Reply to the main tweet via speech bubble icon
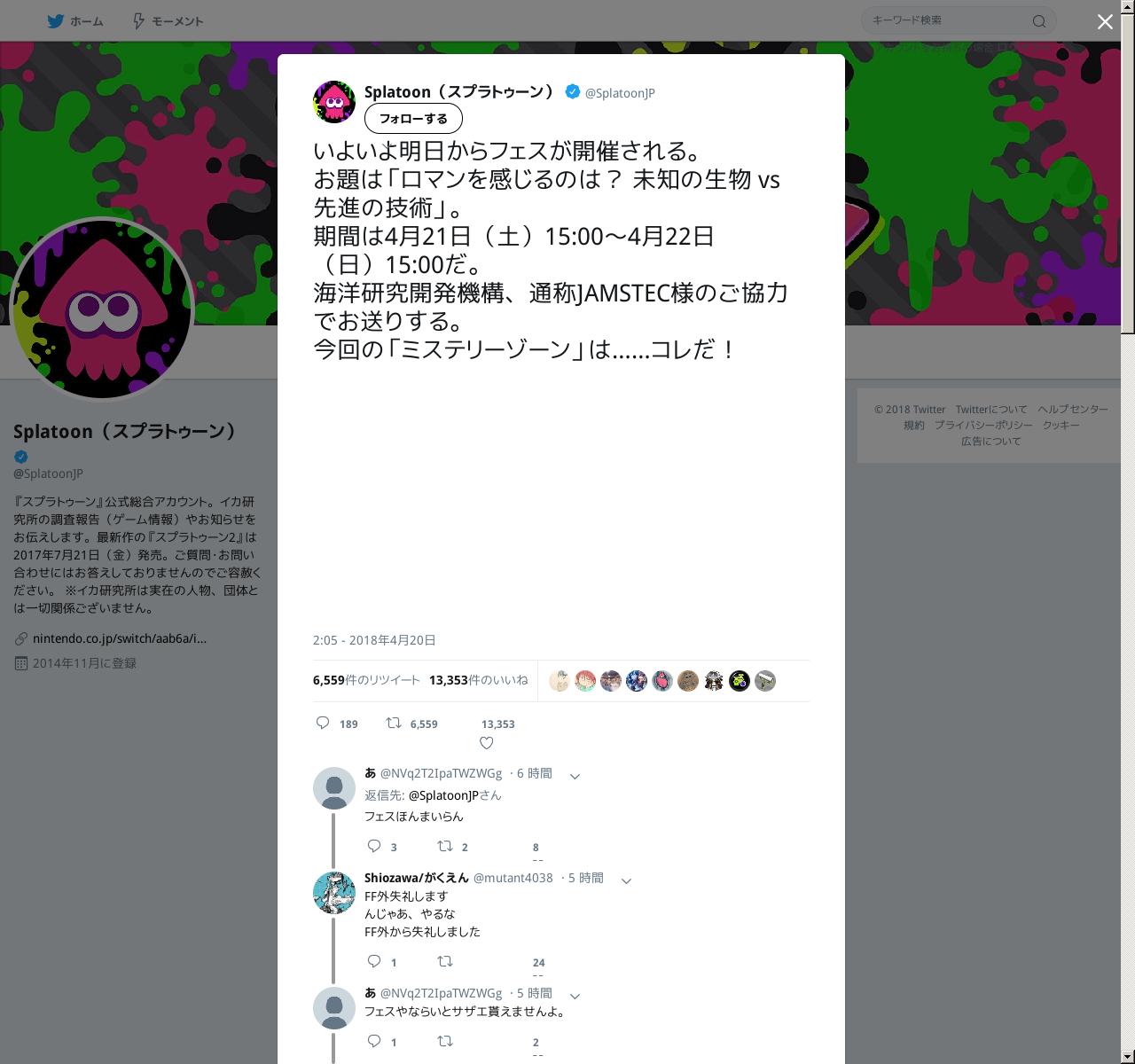Image resolution: width=1135 pixels, height=1064 pixels. click(x=324, y=724)
